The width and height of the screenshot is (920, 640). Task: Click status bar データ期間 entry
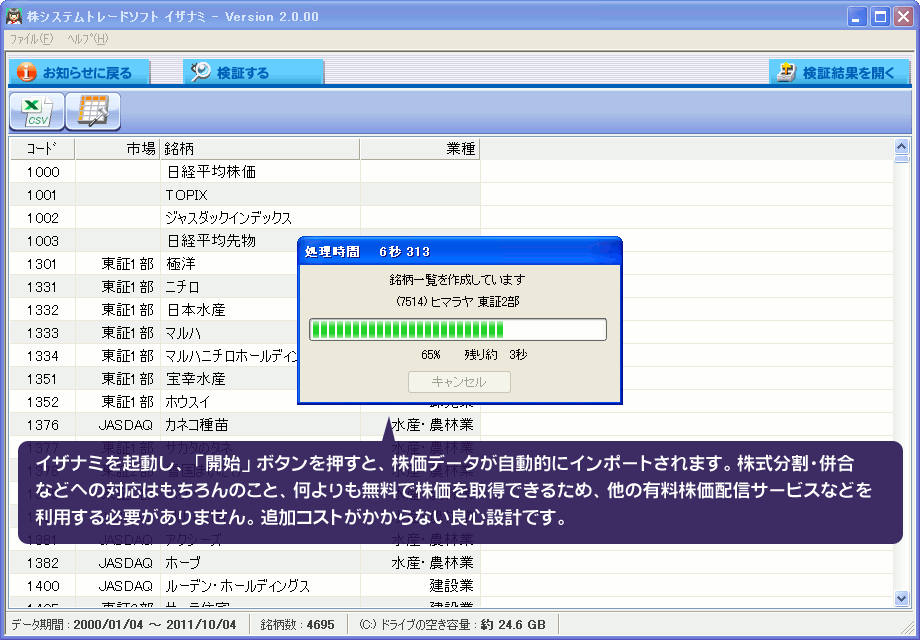[124, 625]
